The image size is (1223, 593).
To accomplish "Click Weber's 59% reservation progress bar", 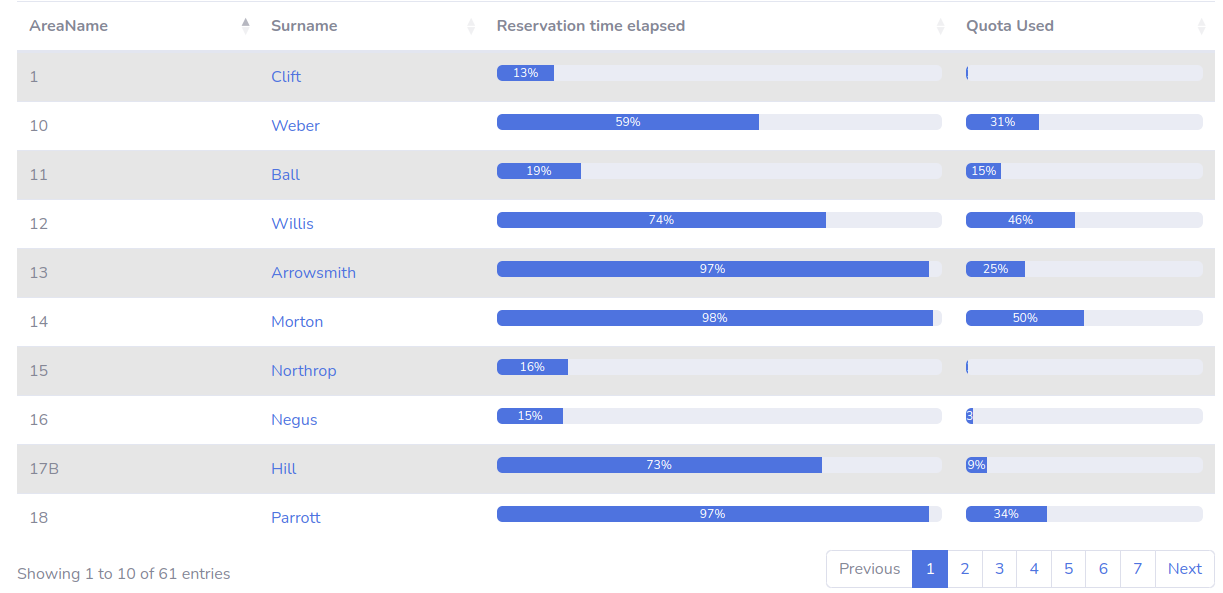I will (x=628, y=122).
